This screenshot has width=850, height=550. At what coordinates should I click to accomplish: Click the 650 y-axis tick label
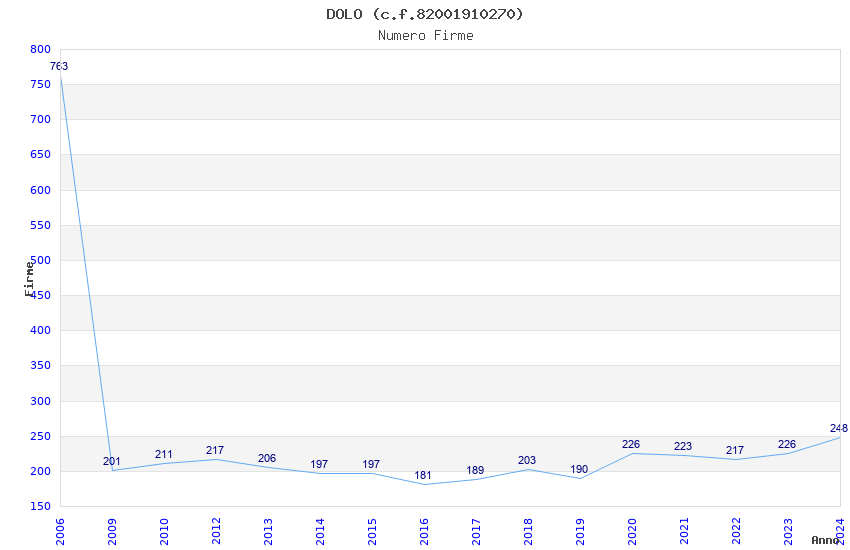41,154
